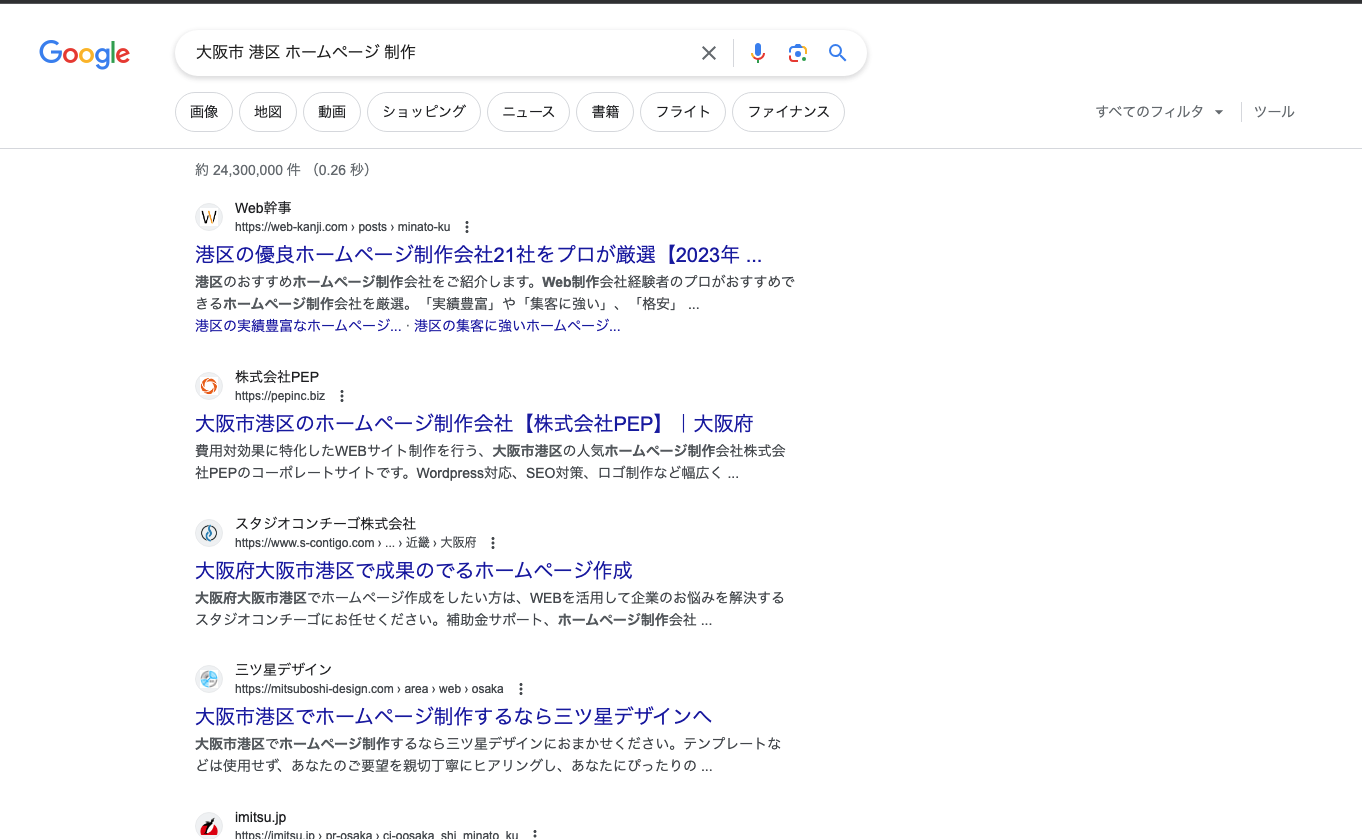Open the three-dot menu for Web幹事 result
Viewport: 1362px width, 839px height.
467,227
